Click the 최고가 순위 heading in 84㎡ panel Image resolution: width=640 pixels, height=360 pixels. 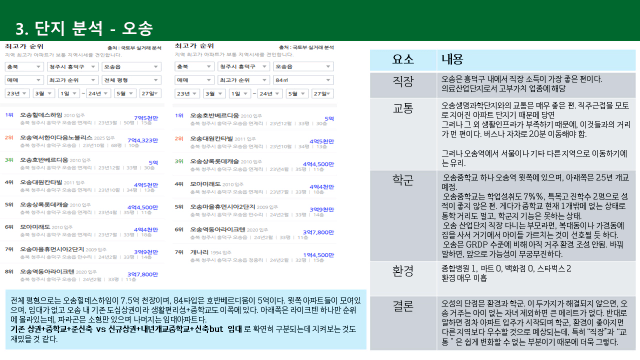(194, 46)
